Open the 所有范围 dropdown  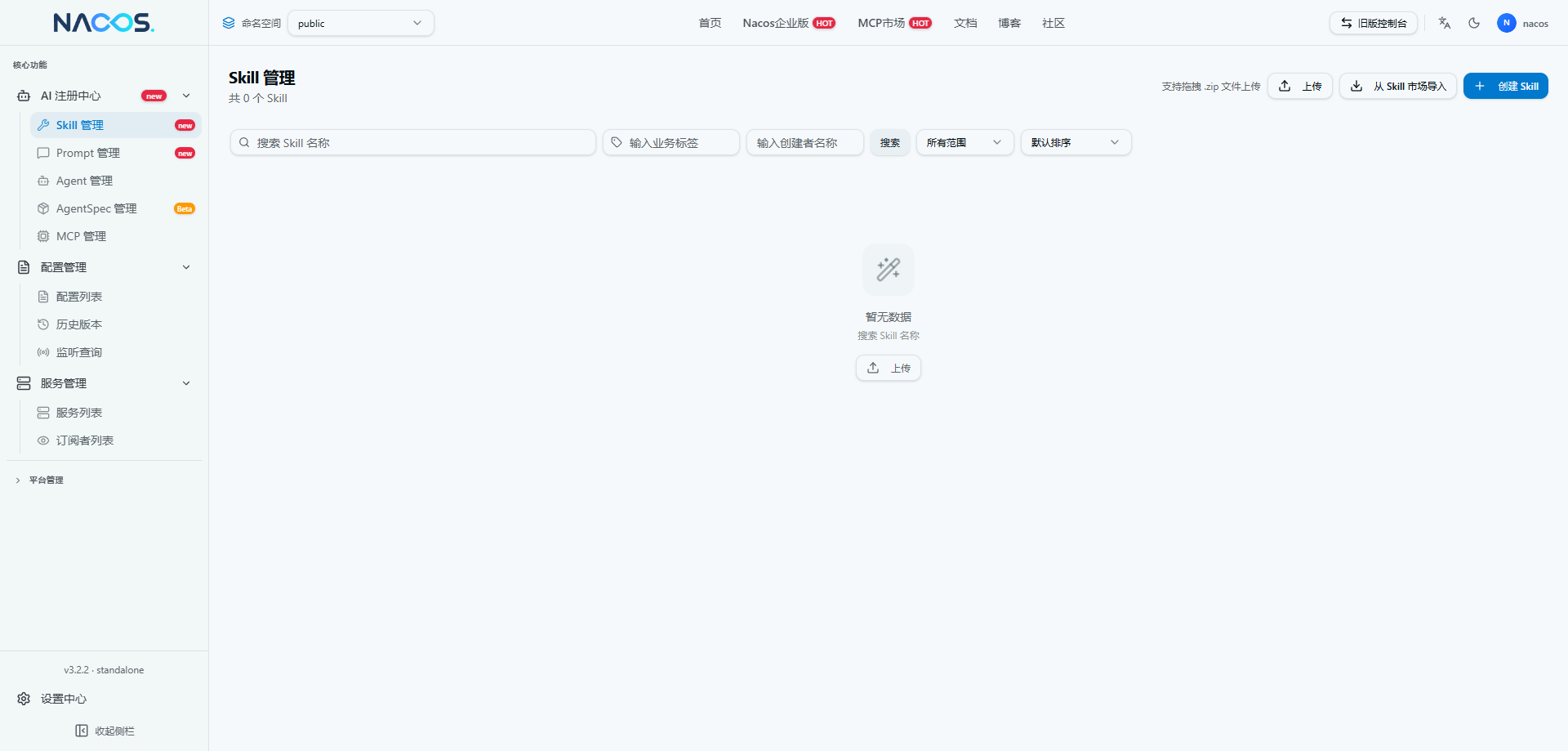pos(965,142)
